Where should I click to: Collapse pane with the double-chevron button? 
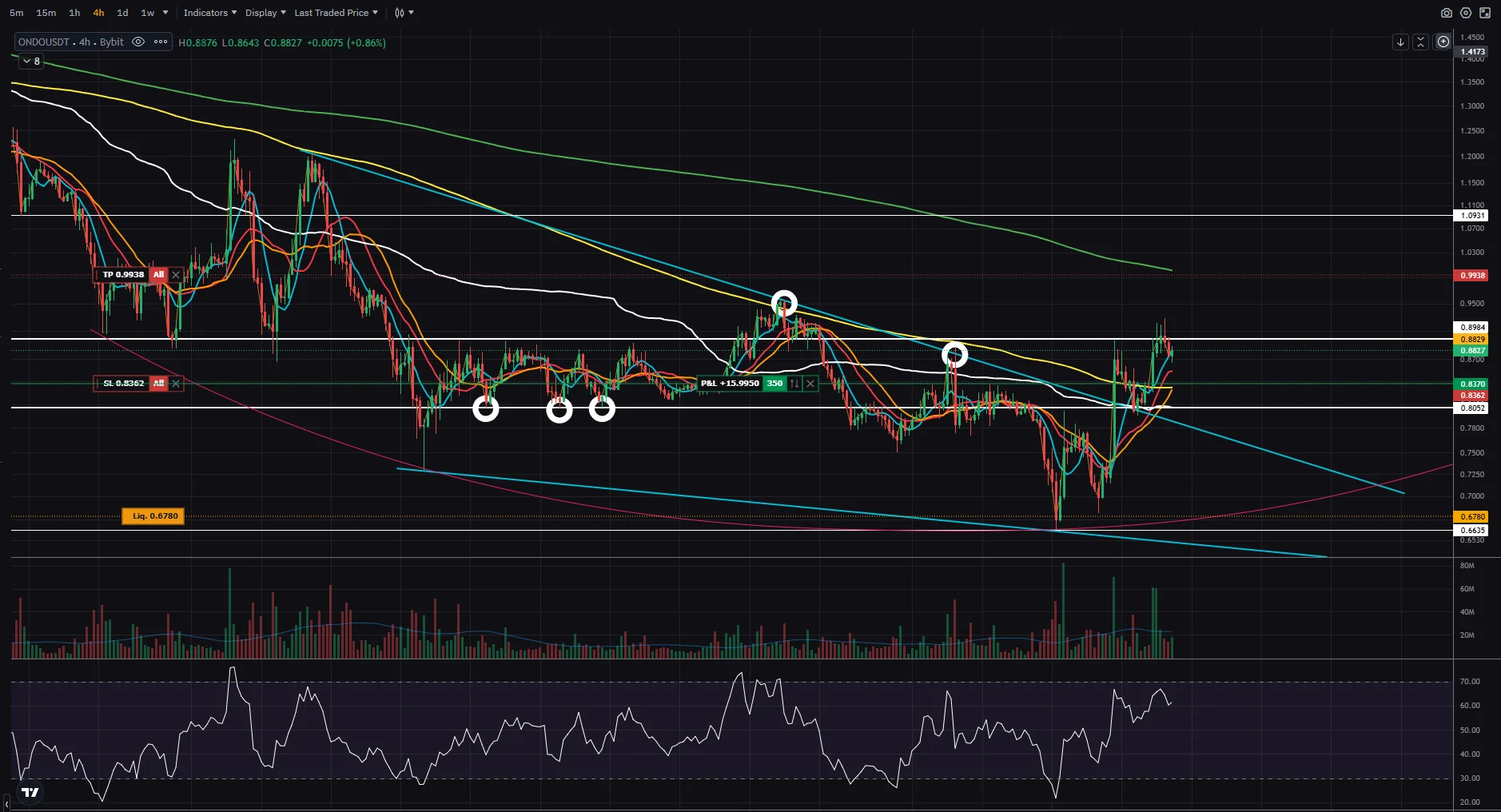(1420, 42)
